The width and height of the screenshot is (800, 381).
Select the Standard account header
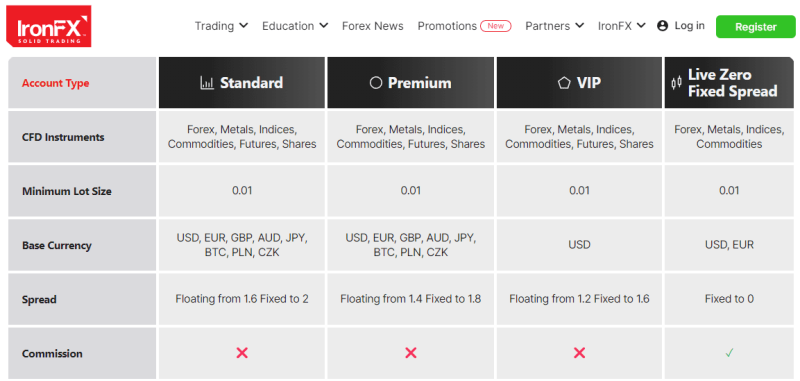242,83
